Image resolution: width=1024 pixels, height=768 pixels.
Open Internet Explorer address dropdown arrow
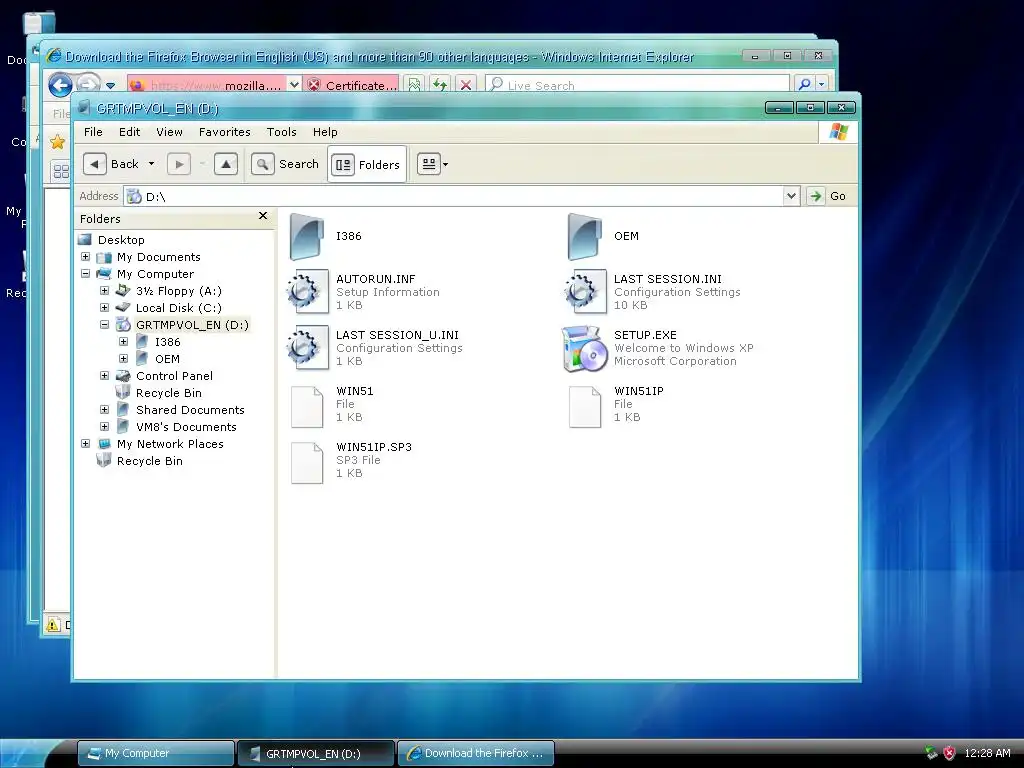(x=294, y=85)
